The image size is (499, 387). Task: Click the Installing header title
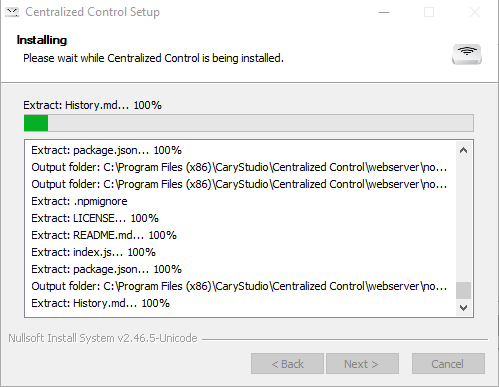[x=42, y=40]
